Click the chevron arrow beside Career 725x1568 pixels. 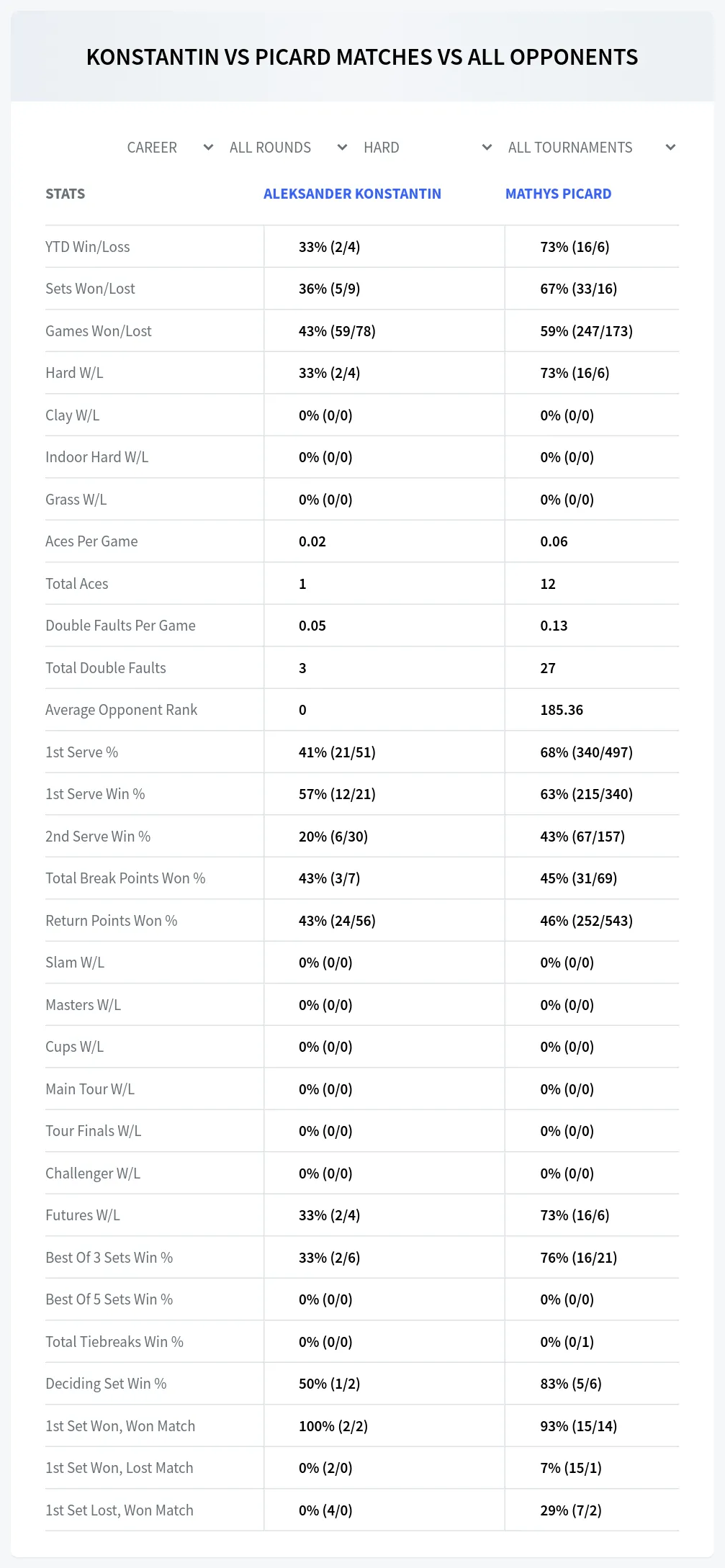coord(208,148)
